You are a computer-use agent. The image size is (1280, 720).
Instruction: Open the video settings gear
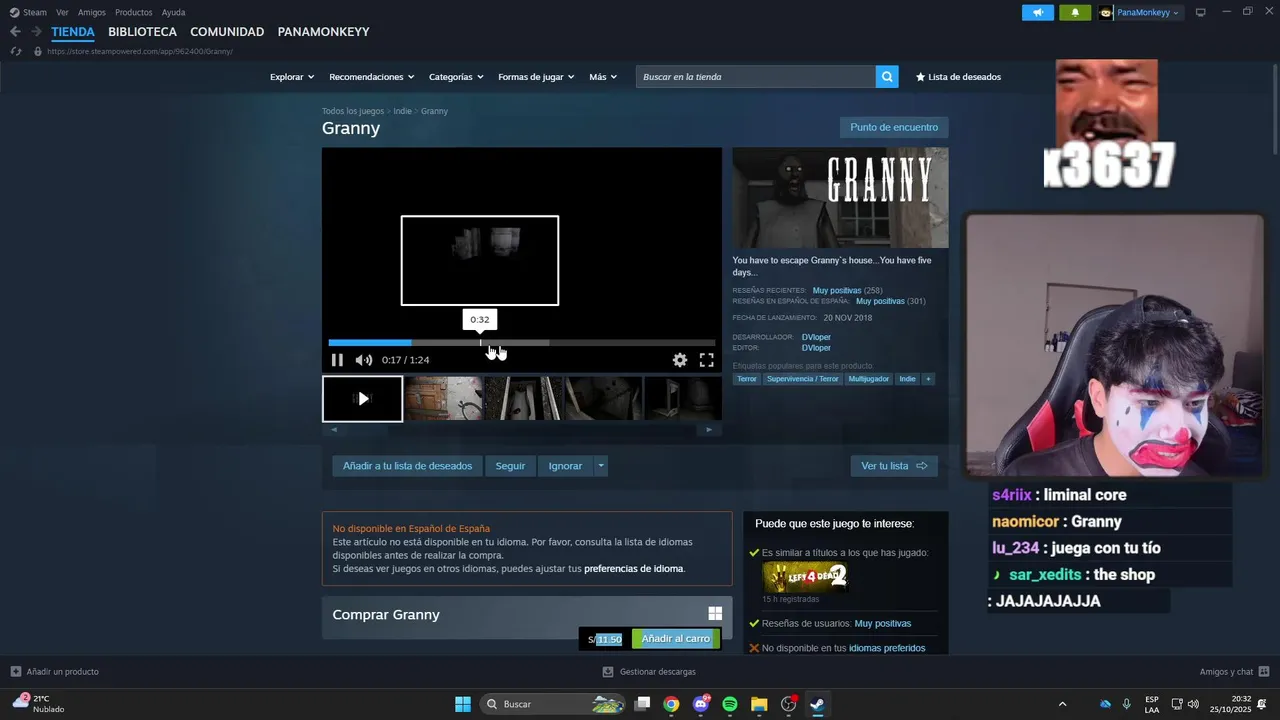coord(680,360)
